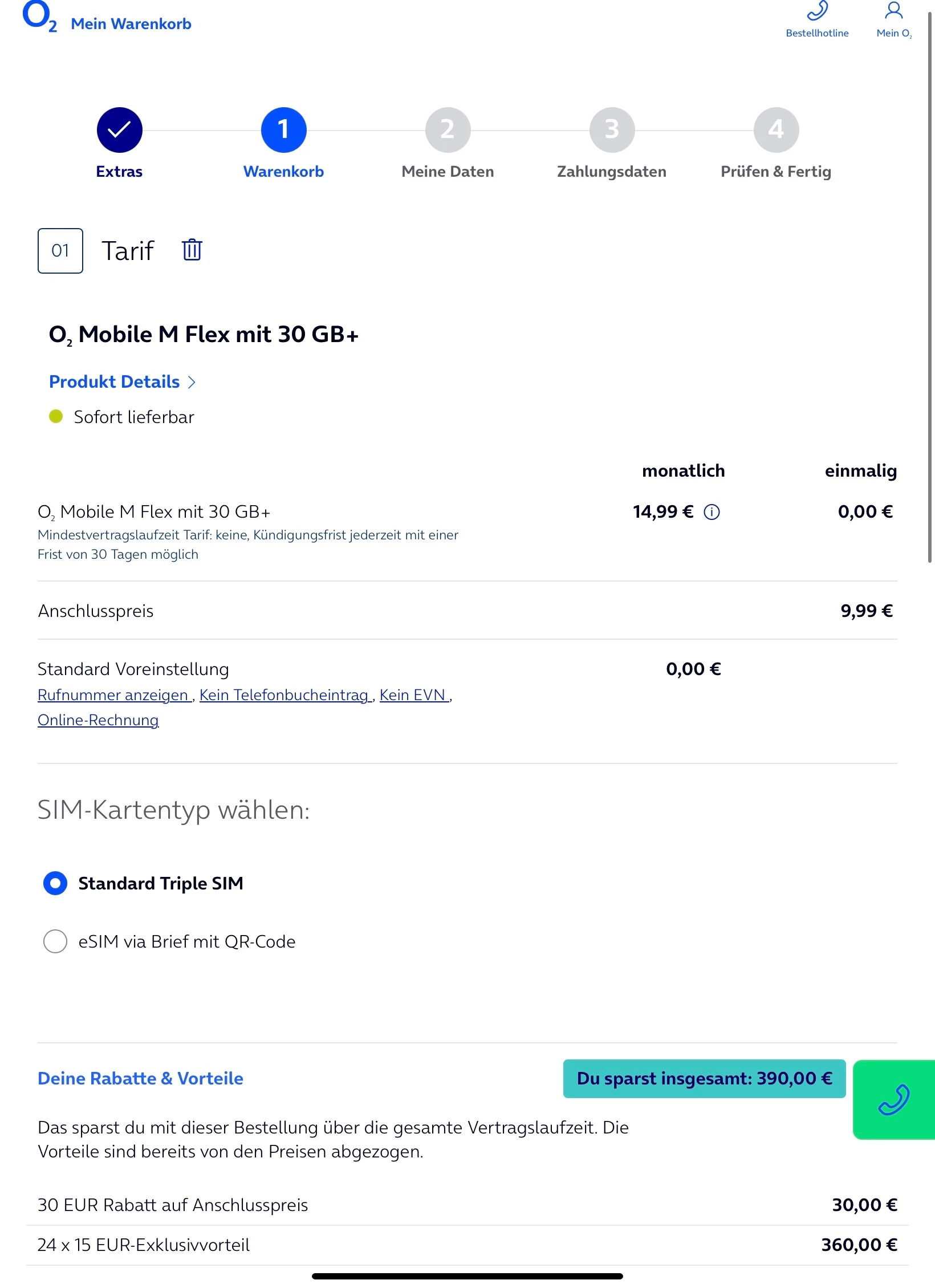Jump to Zahlungsdaten step 3
The width and height of the screenshot is (935, 1288).
pos(612,130)
